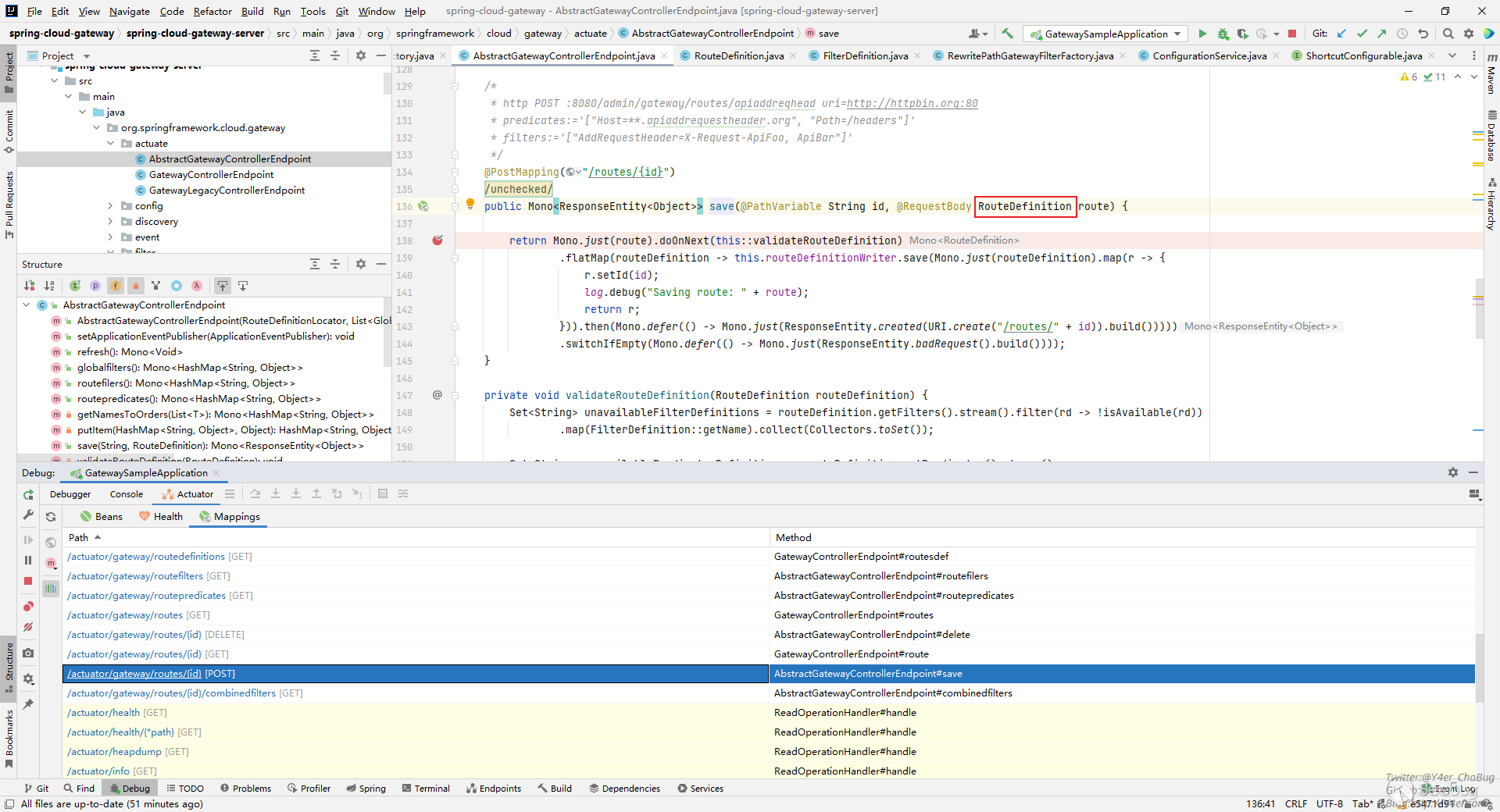Click the Debug bug icon in the toolbar
Screen dimensions: 1500x812
1223,34
